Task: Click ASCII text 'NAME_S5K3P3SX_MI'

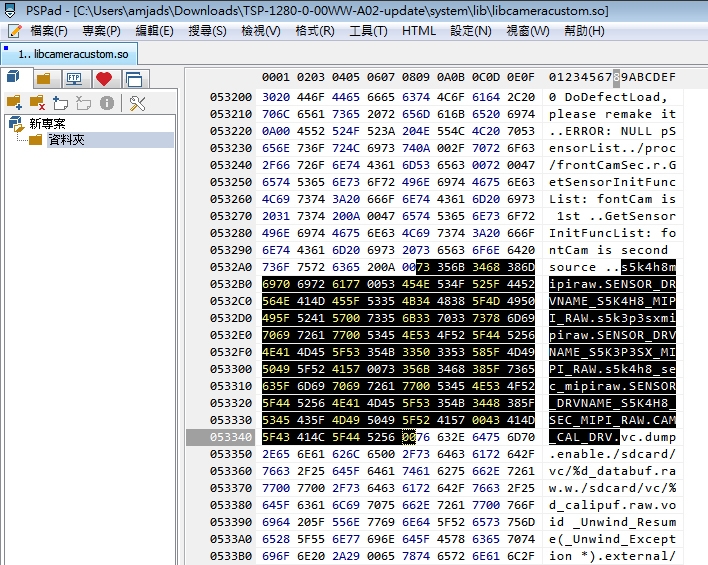Action: coord(612,352)
